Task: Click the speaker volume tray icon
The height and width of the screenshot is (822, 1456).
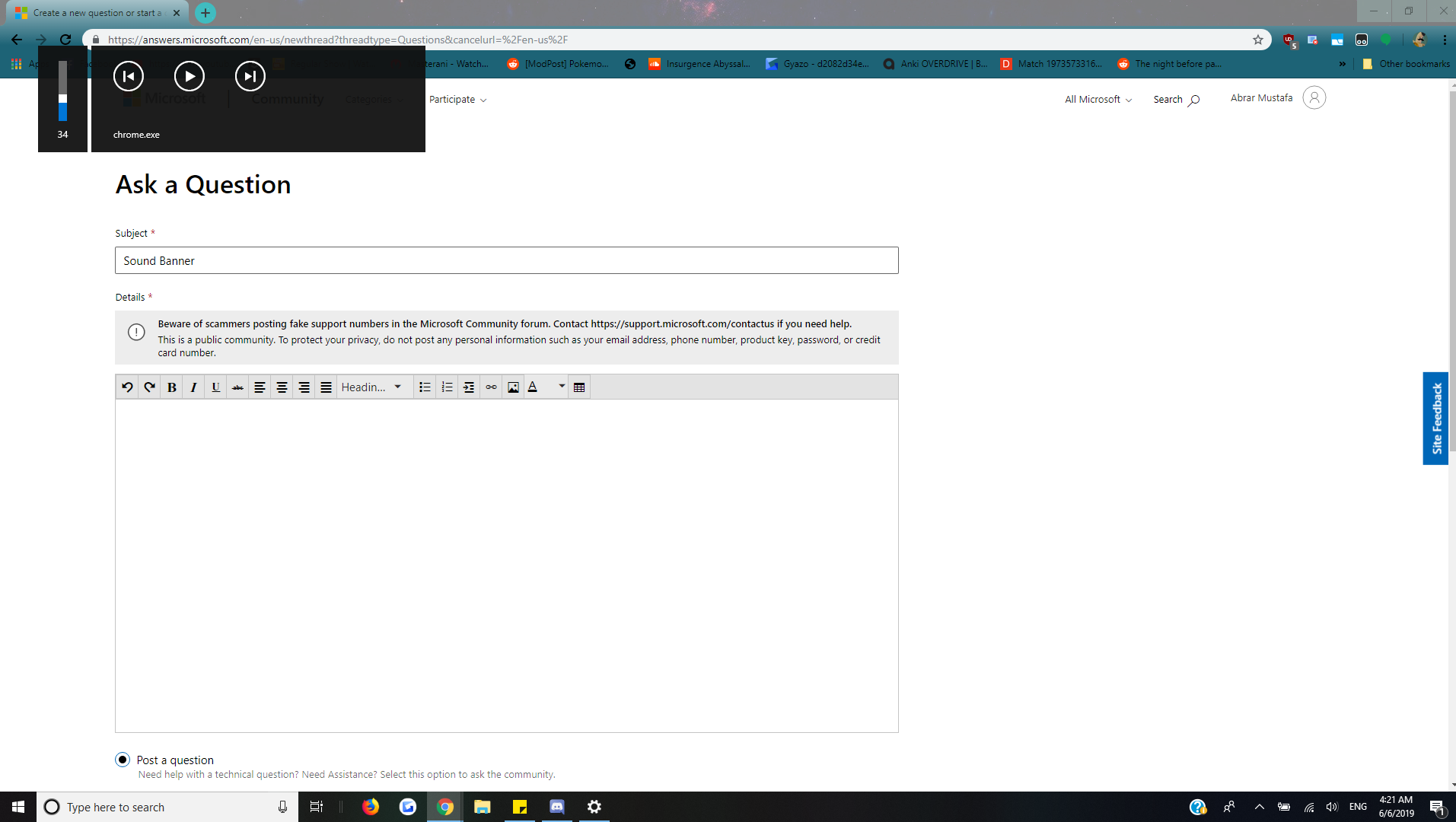Action: click(1332, 807)
